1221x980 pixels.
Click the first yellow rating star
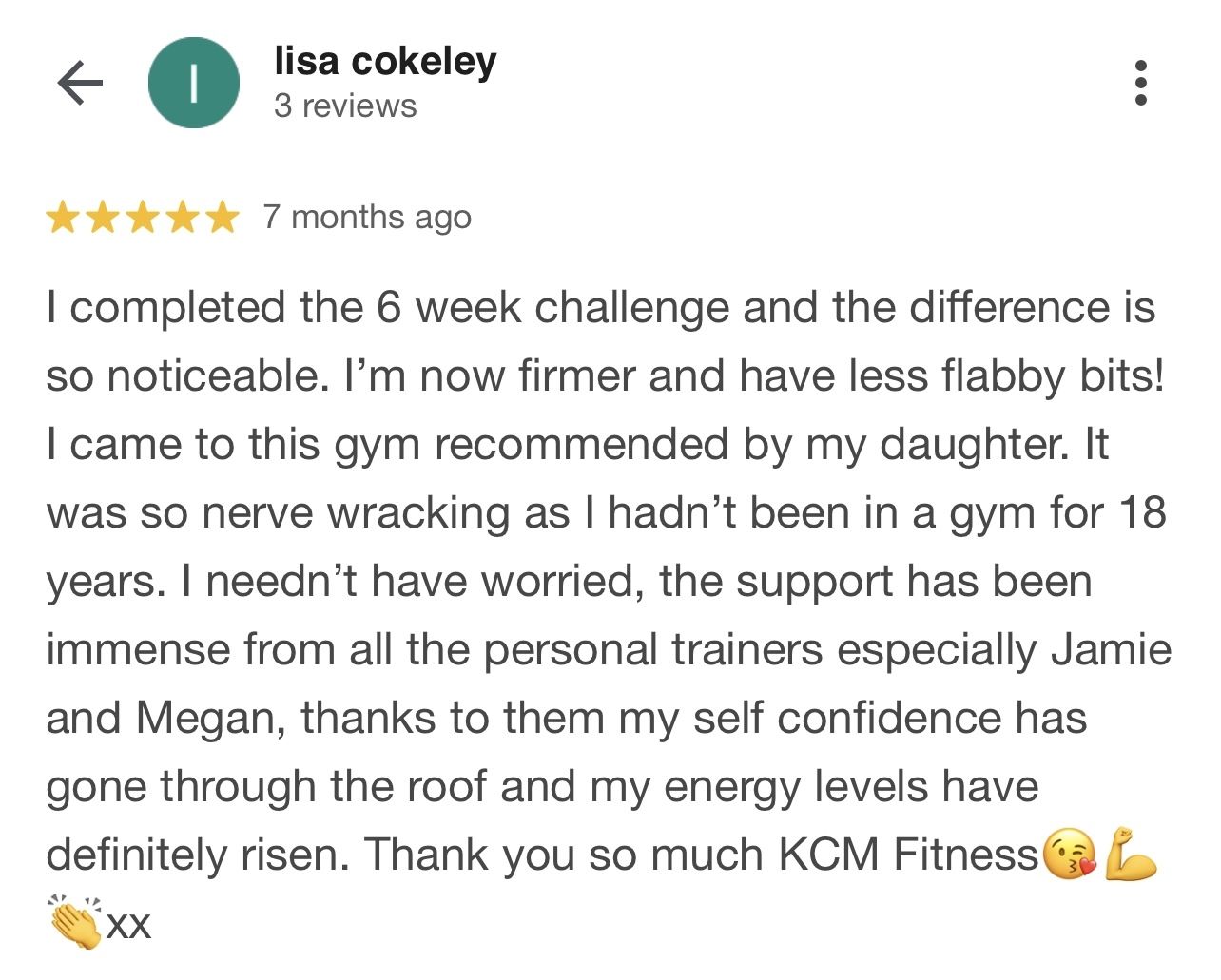[x=63, y=218]
